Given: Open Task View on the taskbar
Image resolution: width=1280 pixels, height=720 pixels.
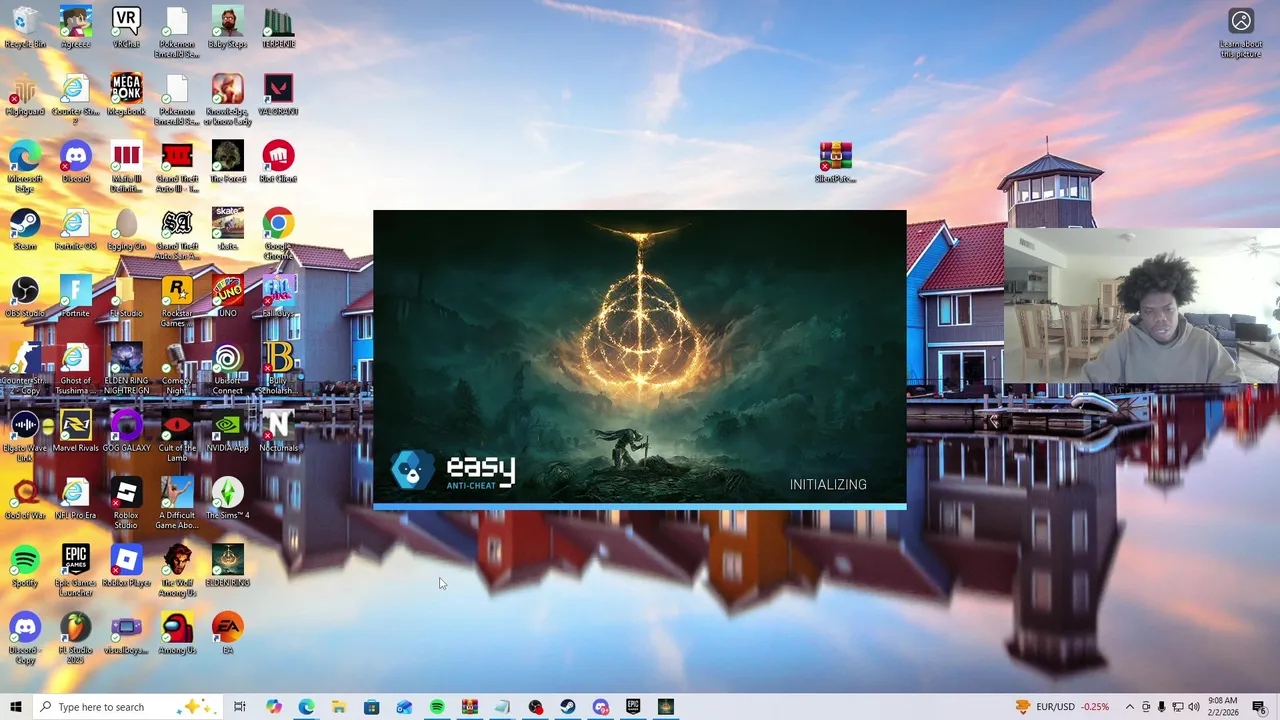Looking at the screenshot, I should [x=240, y=707].
